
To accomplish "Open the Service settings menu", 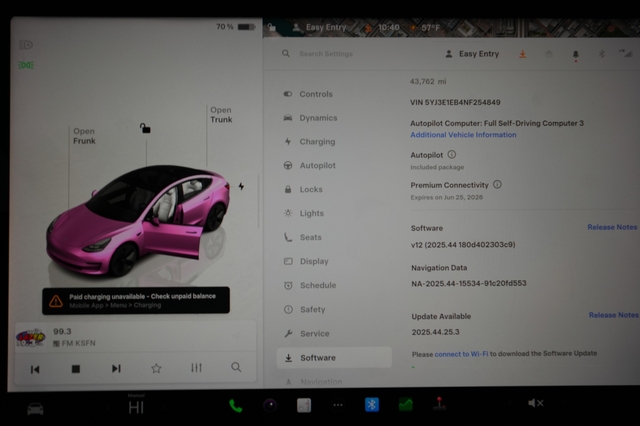I will [x=306, y=333].
